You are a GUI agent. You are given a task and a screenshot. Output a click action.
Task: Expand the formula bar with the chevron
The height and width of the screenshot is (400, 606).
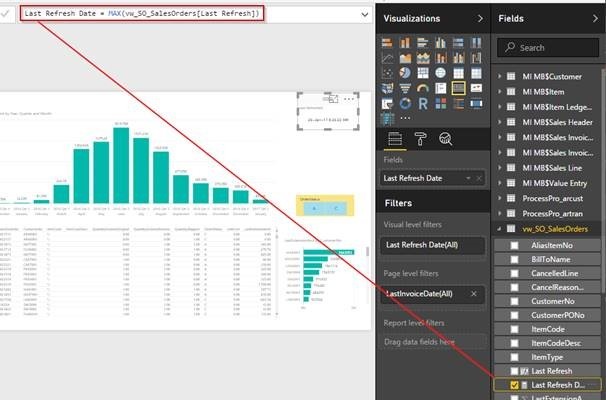coord(364,15)
